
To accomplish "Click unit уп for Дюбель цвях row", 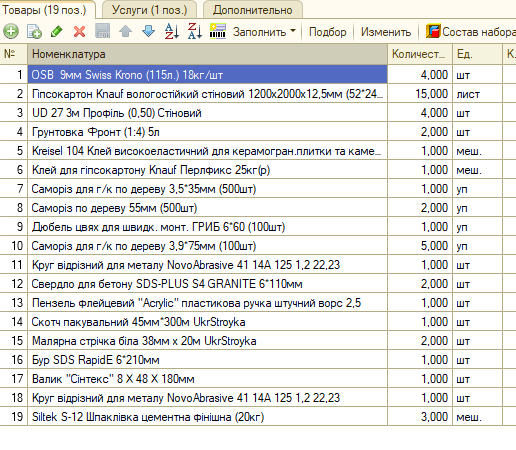I will [x=477, y=227].
